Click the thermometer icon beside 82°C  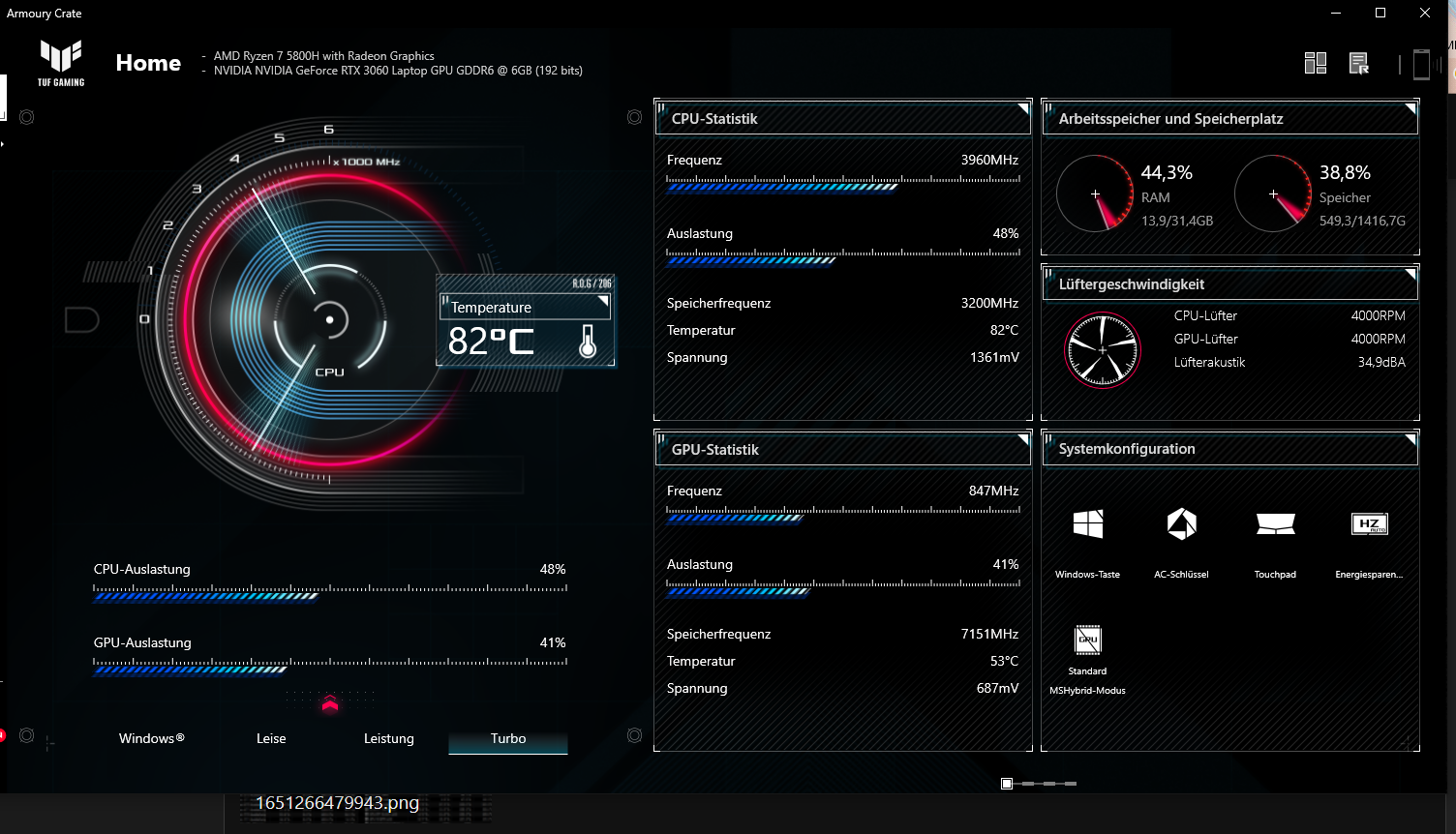coord(588,342)
